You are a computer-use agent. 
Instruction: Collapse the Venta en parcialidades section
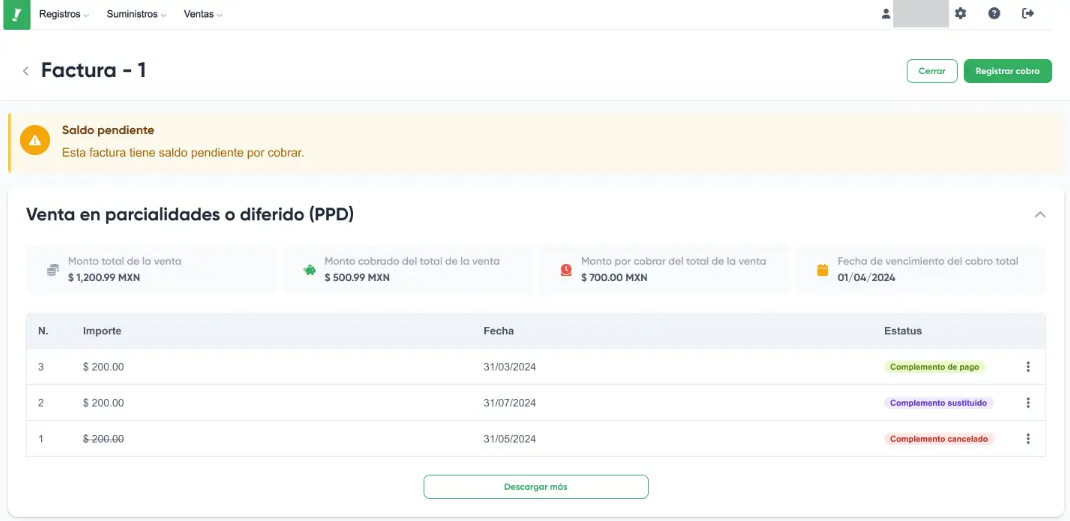point(1040,214)
